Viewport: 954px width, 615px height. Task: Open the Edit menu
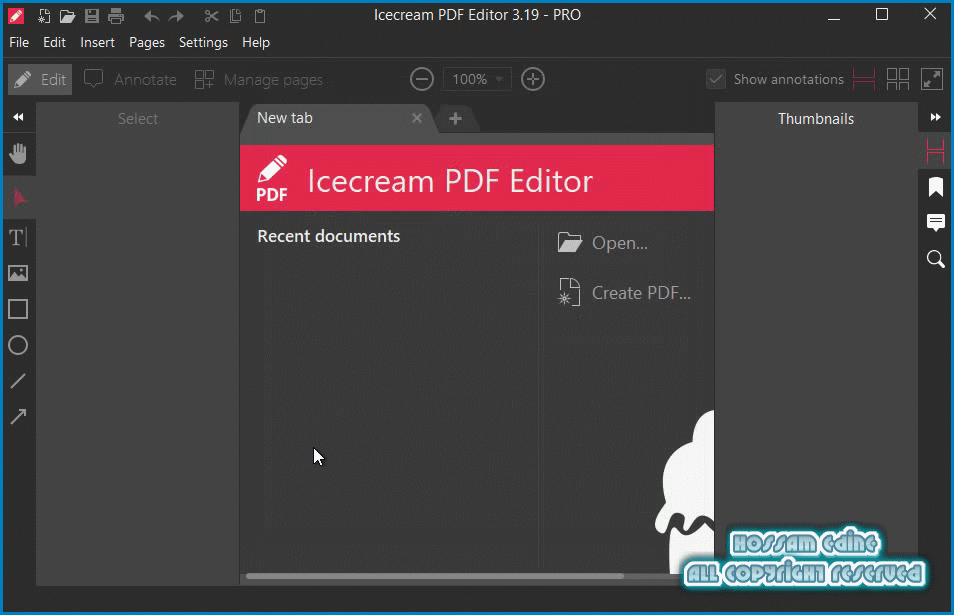click(x=54, y=43)
